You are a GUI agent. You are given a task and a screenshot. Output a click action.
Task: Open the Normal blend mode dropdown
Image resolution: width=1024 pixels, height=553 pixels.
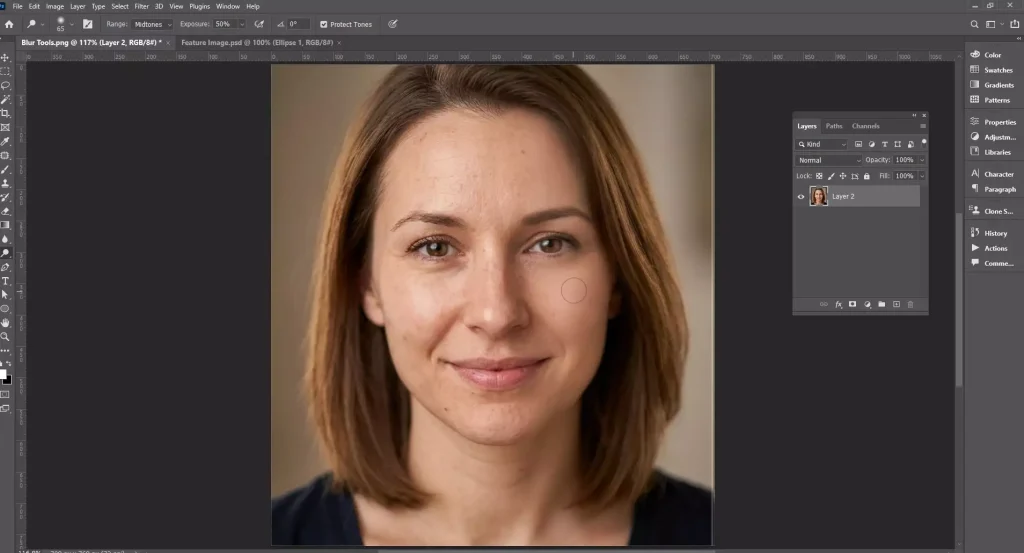828,160
